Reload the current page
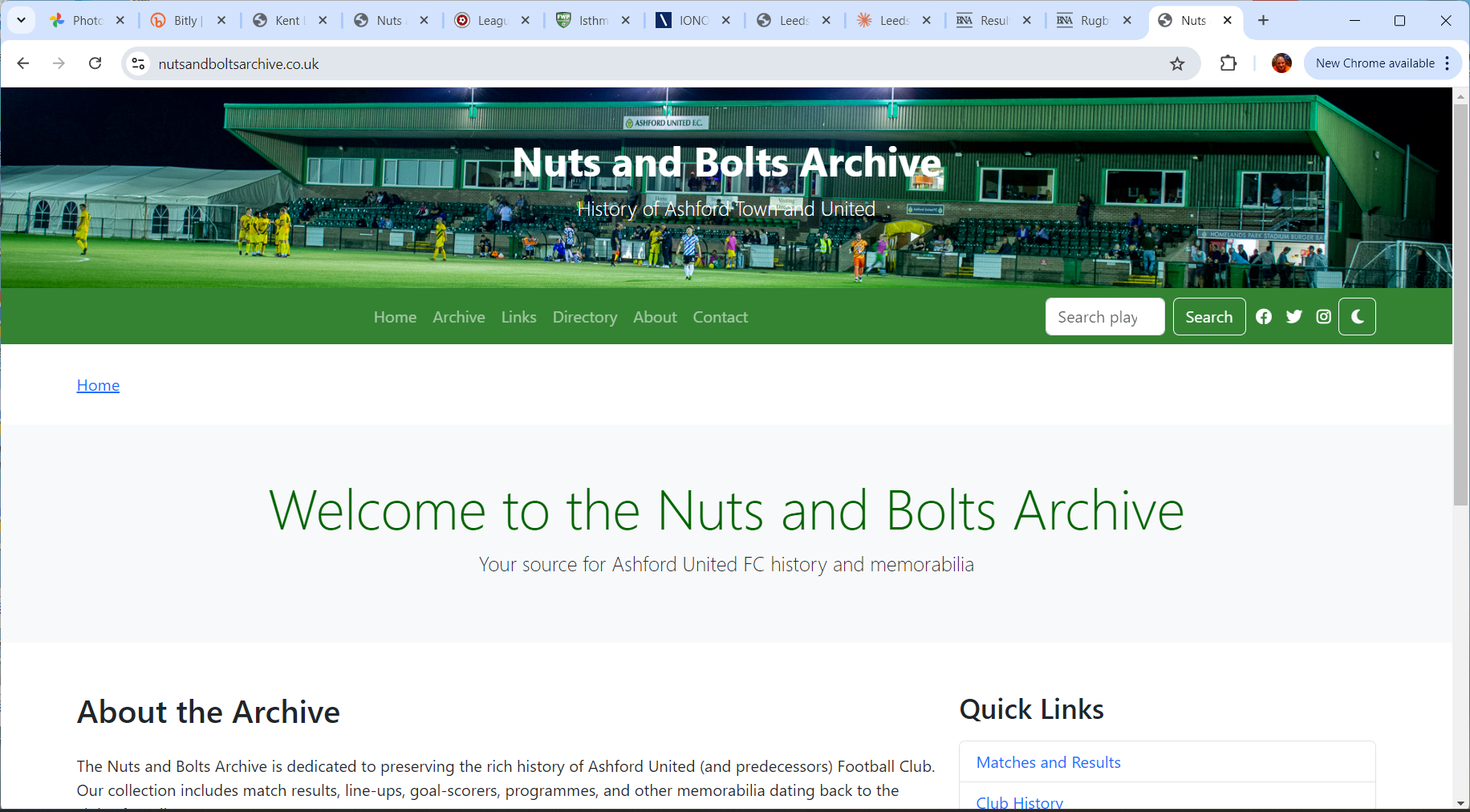The width and height of the screenshot is (1470, 812). [x=95, y=63]
